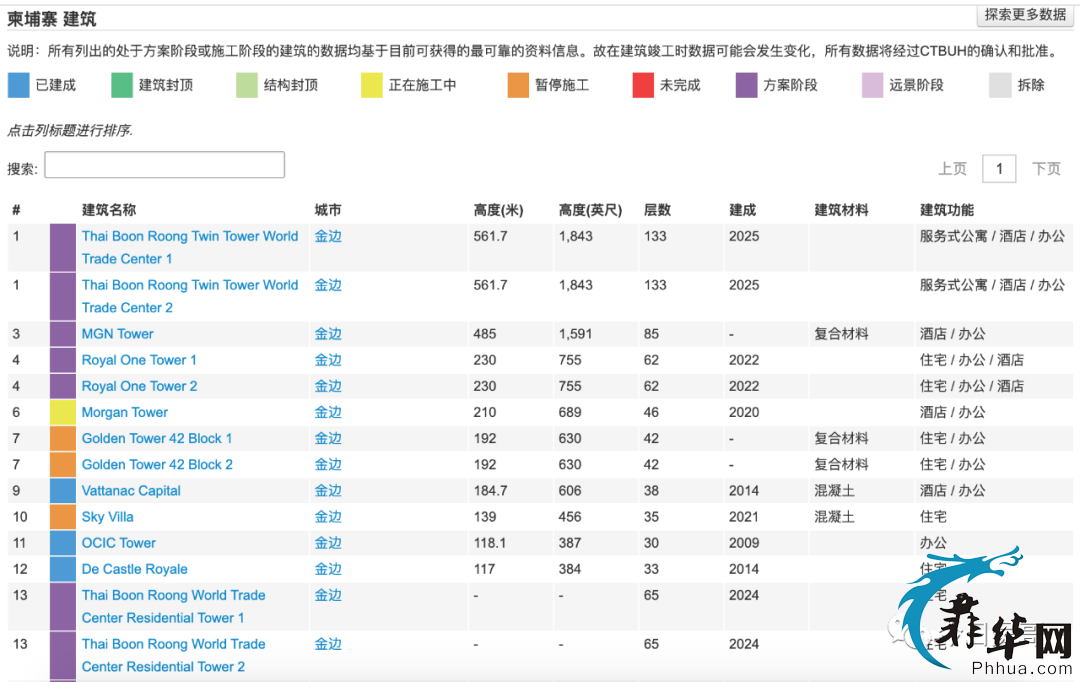Click 金边 link in Golden Tower 42 Block 2 row
Viewport: 1080px width, 682px height.
(x=328, y=465)
